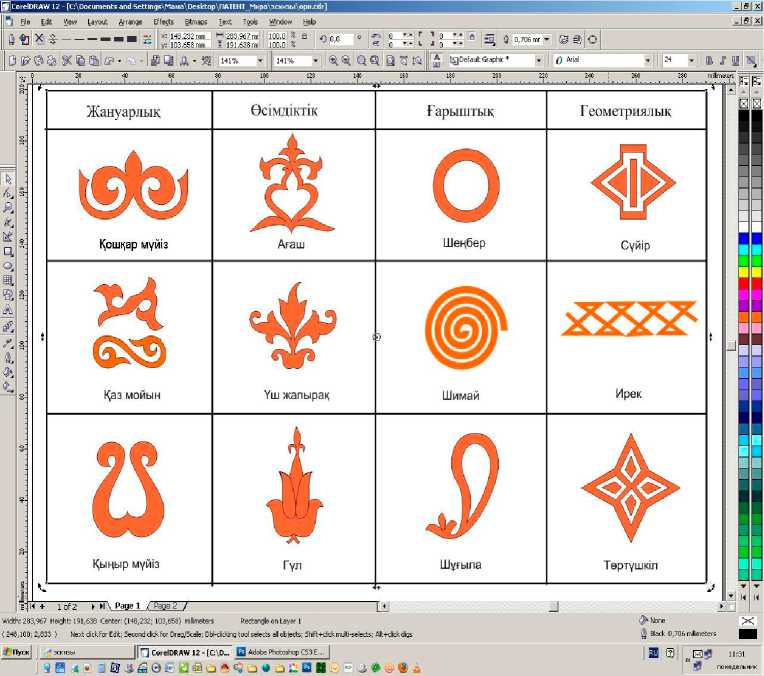
Task: Toggle the lock ratio padlock
Action: [x=305, y=36]
